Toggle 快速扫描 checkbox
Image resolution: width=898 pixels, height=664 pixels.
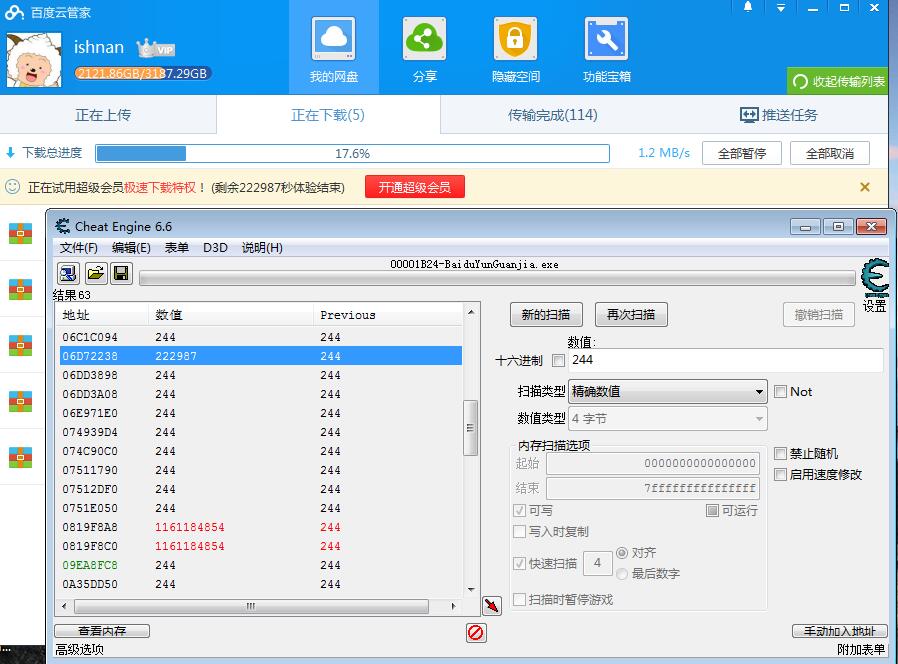pyautogui.click(x=519, y=563)
